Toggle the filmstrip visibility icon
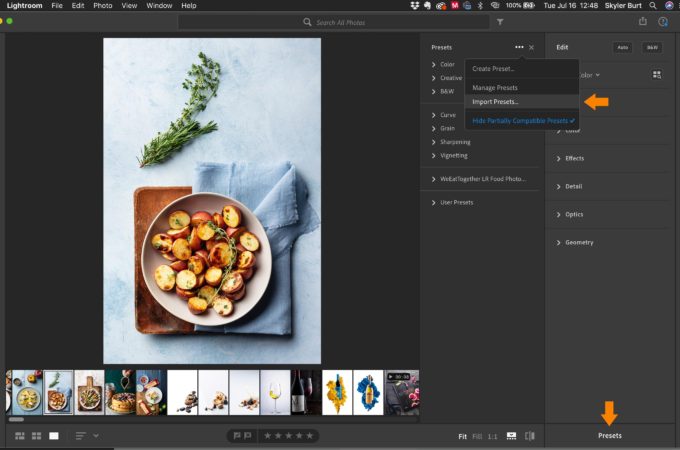 point(512,436)
